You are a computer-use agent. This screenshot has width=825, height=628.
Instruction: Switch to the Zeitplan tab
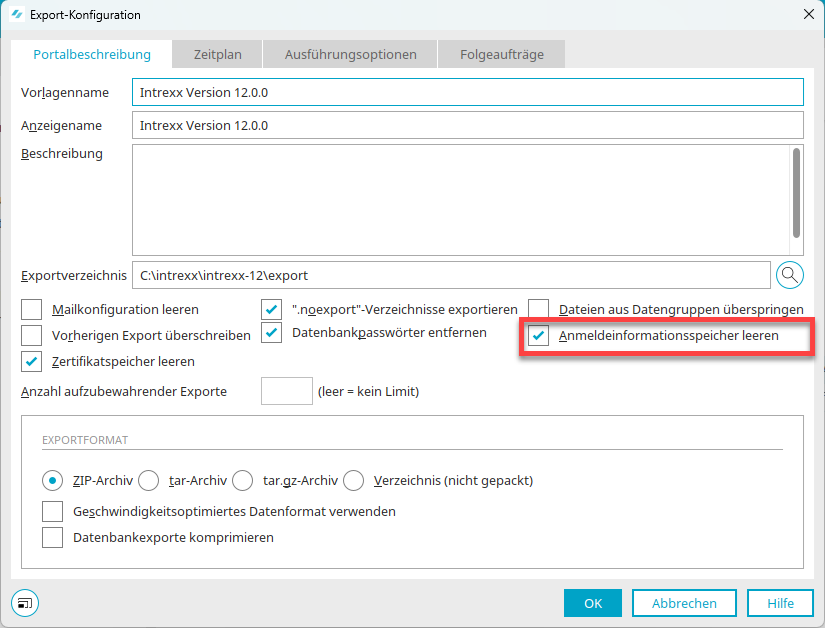[x=217, y=54]
